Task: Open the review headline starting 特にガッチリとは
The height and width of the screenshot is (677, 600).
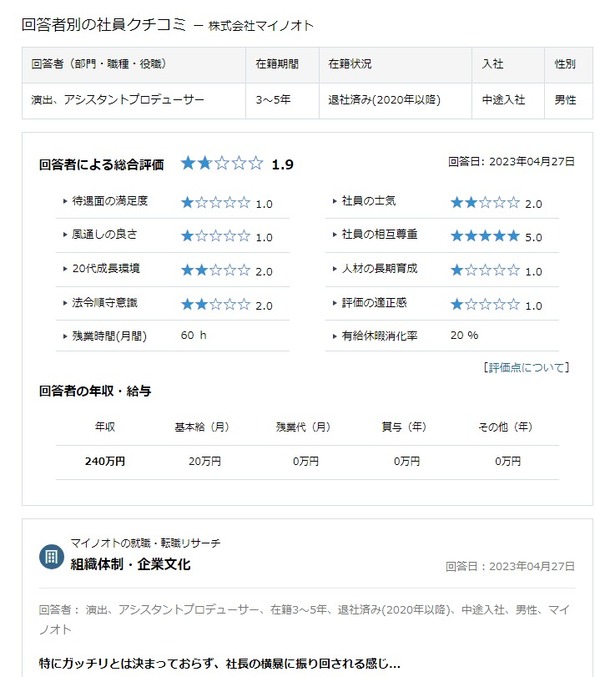Action: pyautogui.click(x=220, y=664)
